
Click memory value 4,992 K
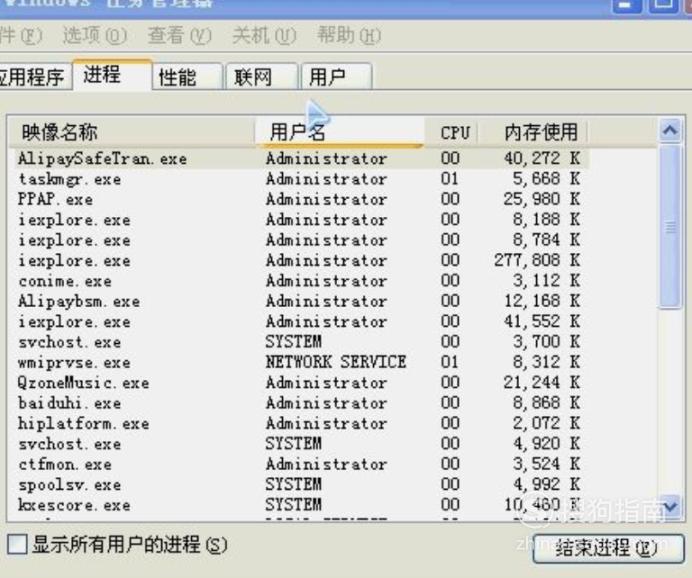tap(547, 484)
